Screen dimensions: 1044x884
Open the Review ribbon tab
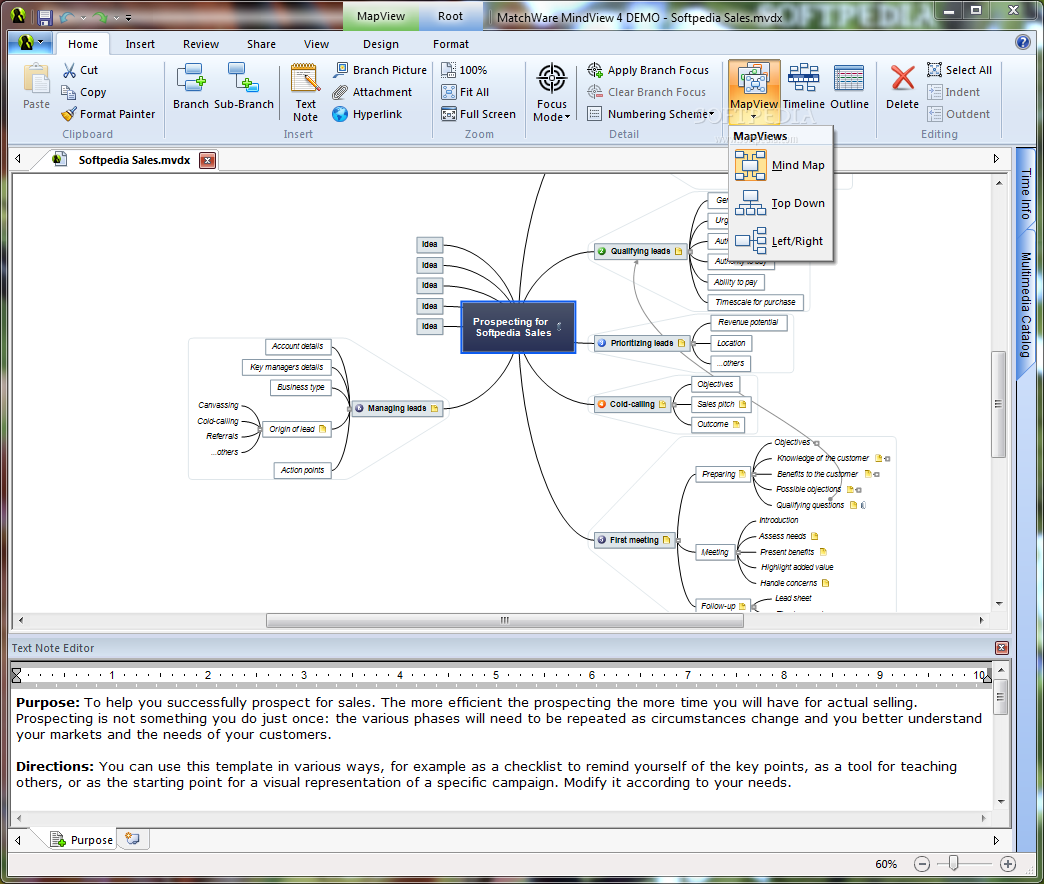point(200,44)
